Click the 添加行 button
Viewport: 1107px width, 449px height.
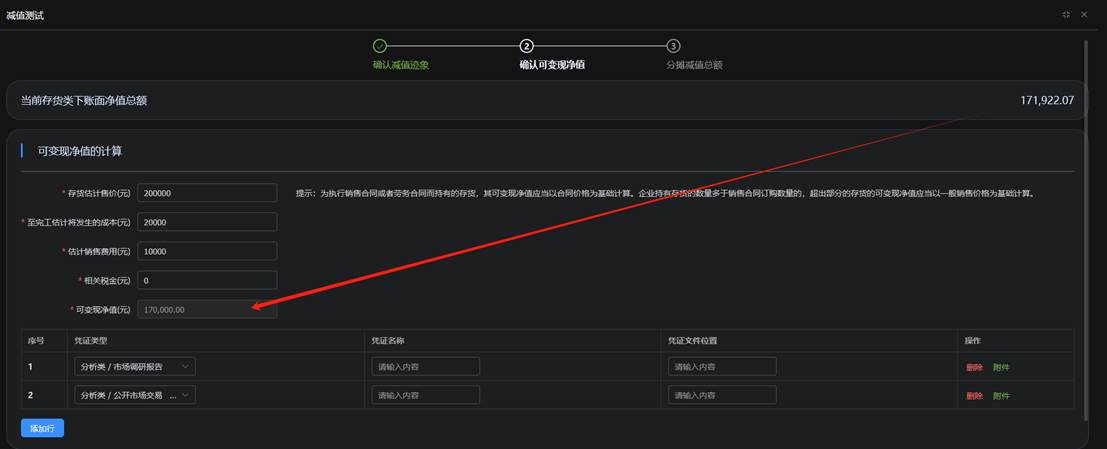[x=42, y=428]
